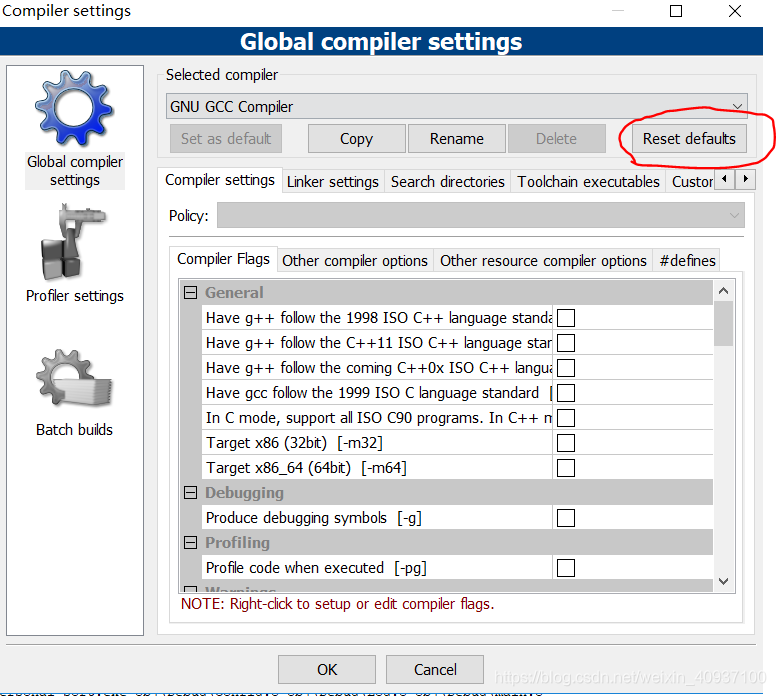Click up arrow of flags list scrollbar
The height and width of the screenshot is (696, 776).
coord(724,291)
